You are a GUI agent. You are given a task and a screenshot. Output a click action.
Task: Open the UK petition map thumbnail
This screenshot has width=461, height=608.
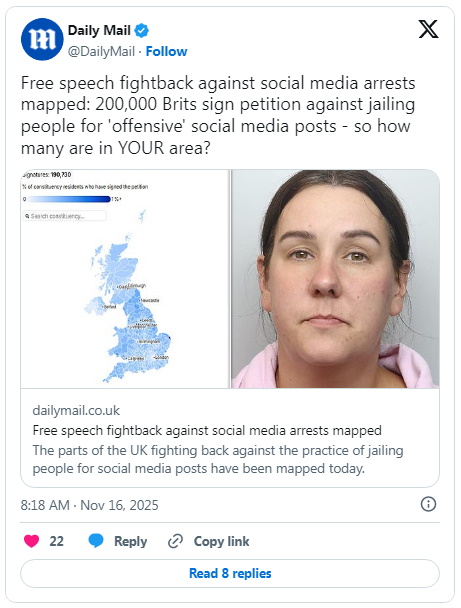click(x=125, y=279)
